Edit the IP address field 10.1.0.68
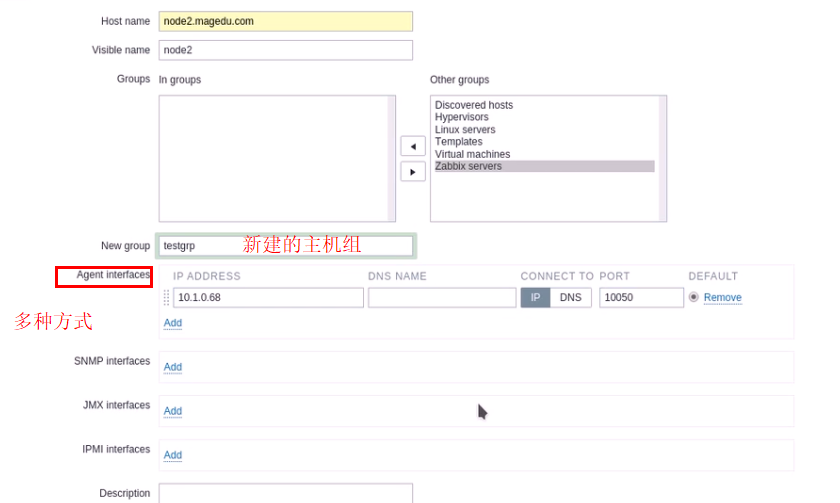The image size is (840, 503). point(268,297)
